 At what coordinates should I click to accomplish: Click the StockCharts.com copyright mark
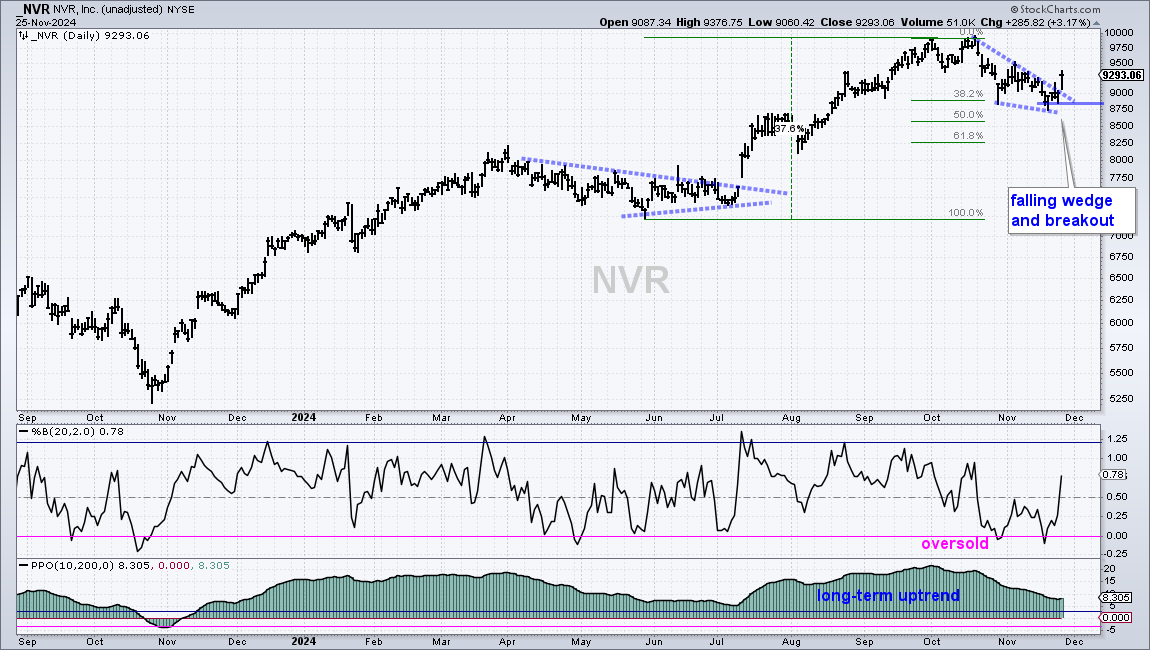pos(1055,10)
